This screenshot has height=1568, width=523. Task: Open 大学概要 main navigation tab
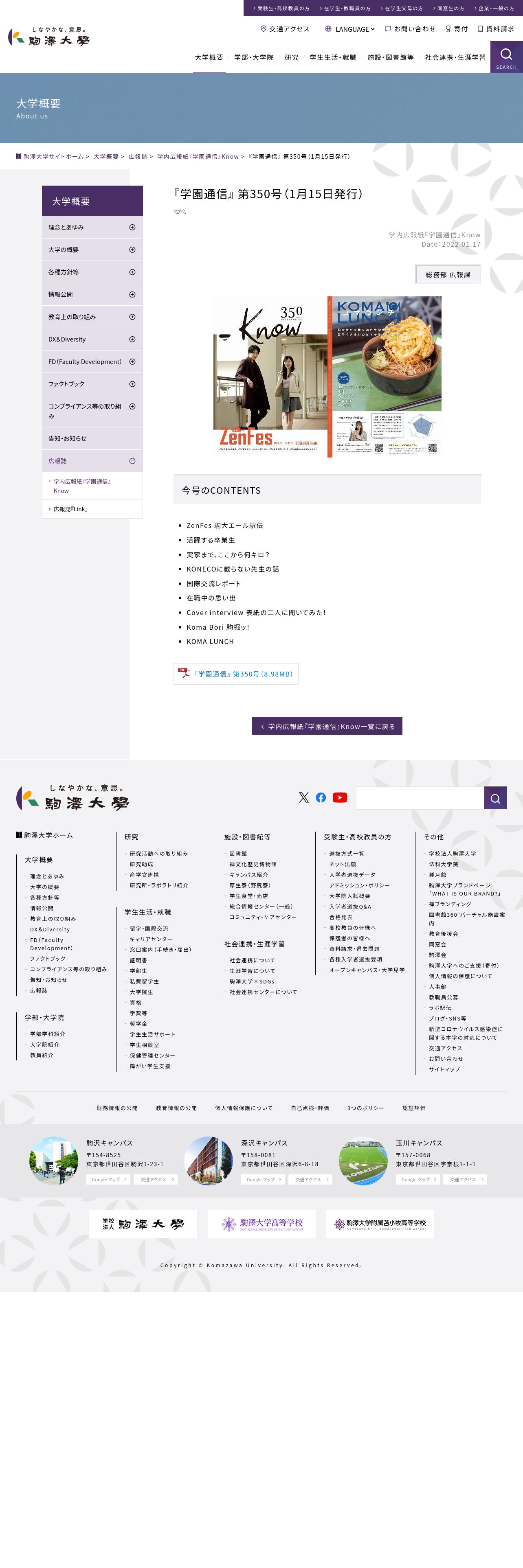[x=209, y=57]
